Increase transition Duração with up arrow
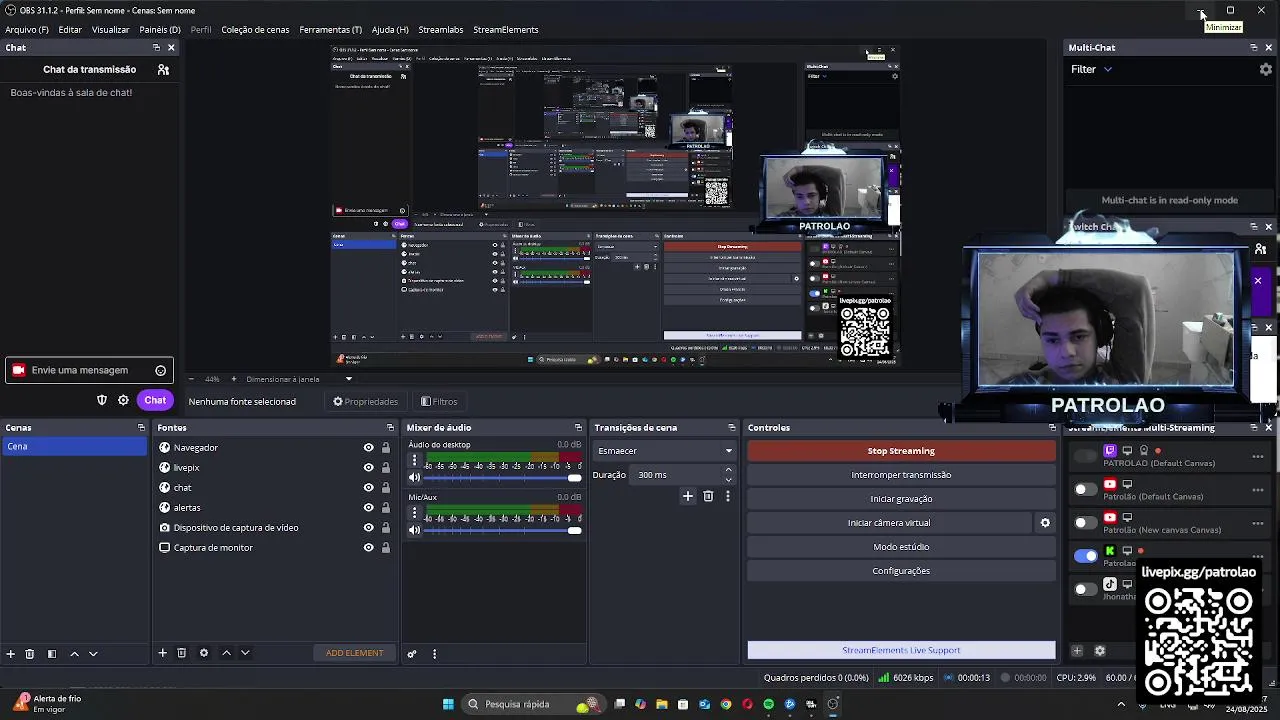Screen dimensions: 1280x720 728,470
